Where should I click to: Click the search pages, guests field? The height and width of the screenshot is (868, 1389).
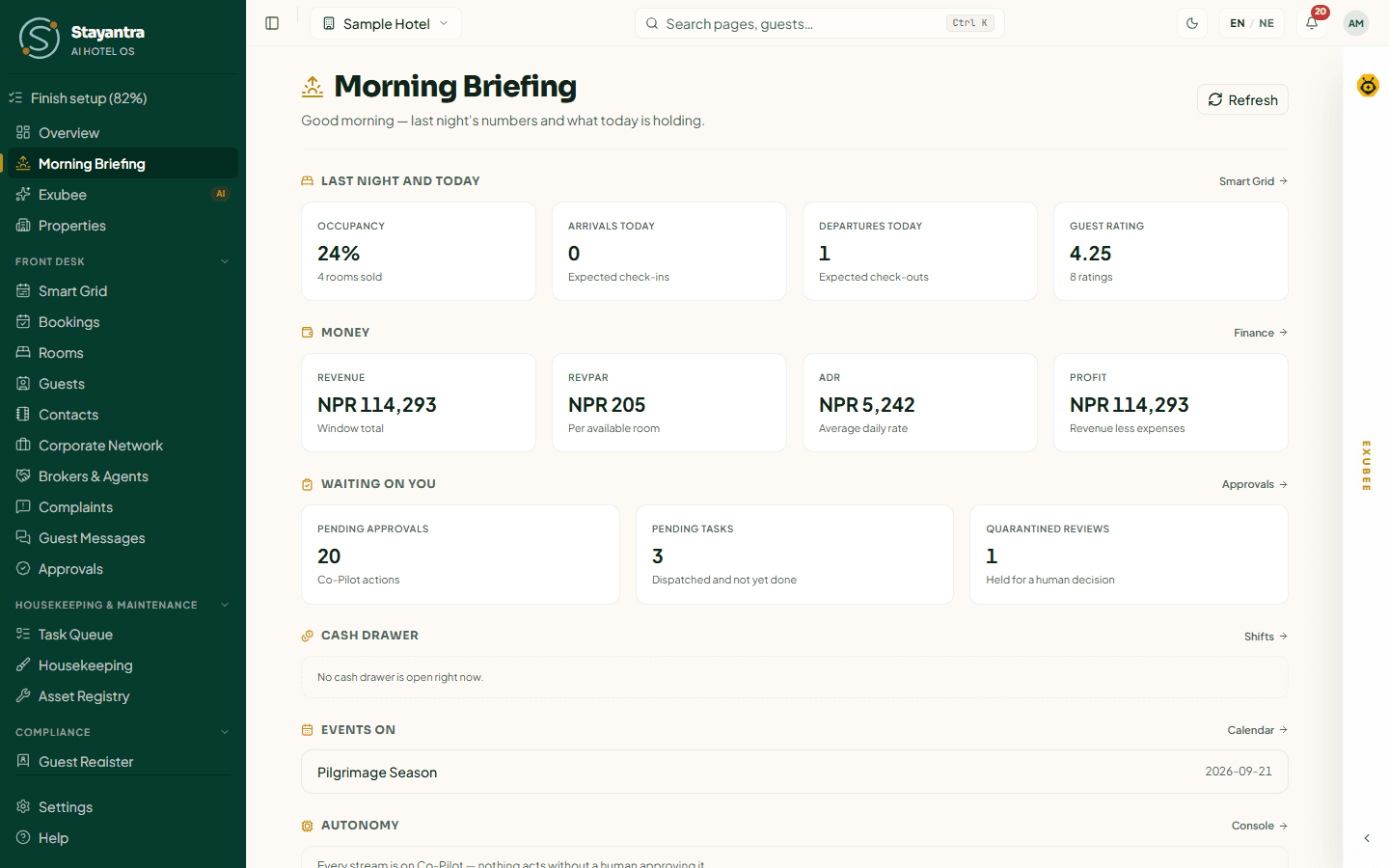(x=820, y=23)
